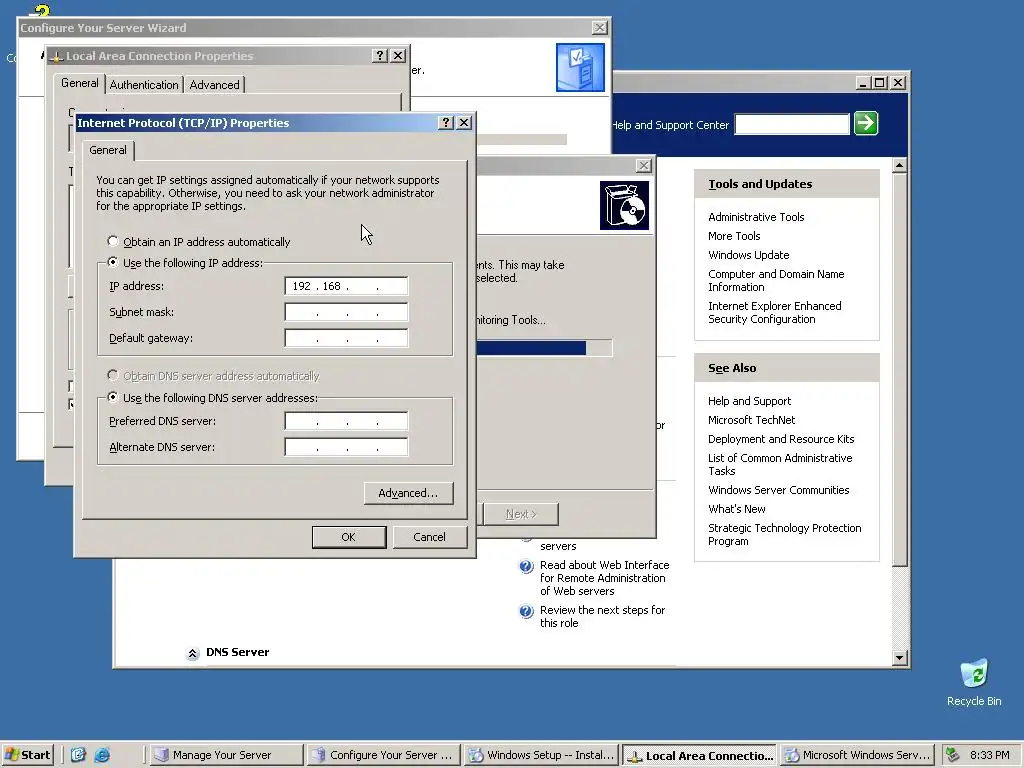
Task: Click the Alternate DNS server field
Action: click(x=346, y=447)
